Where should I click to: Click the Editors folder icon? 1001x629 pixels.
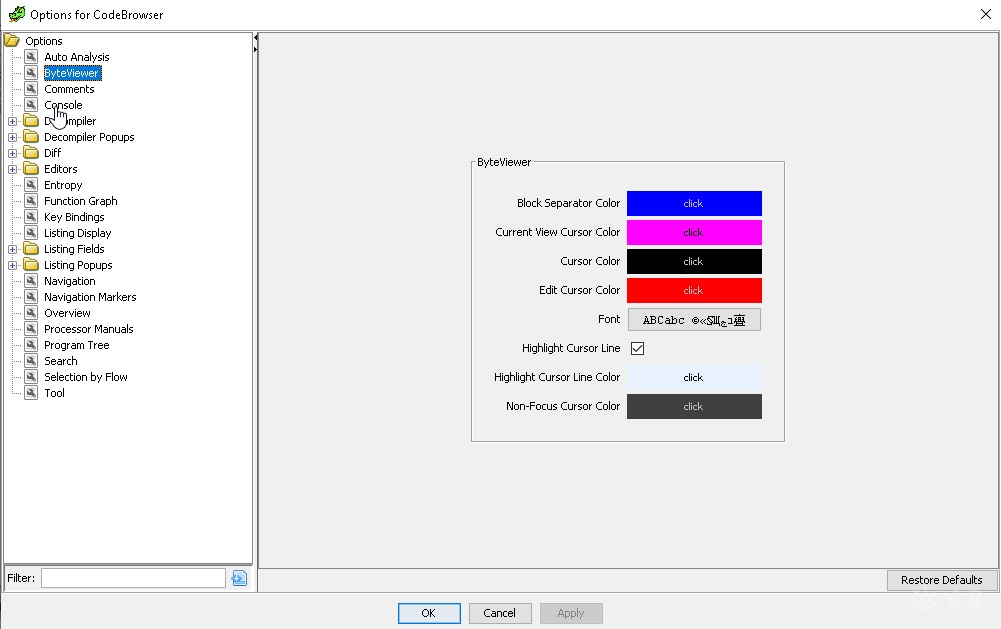point(31,169)
